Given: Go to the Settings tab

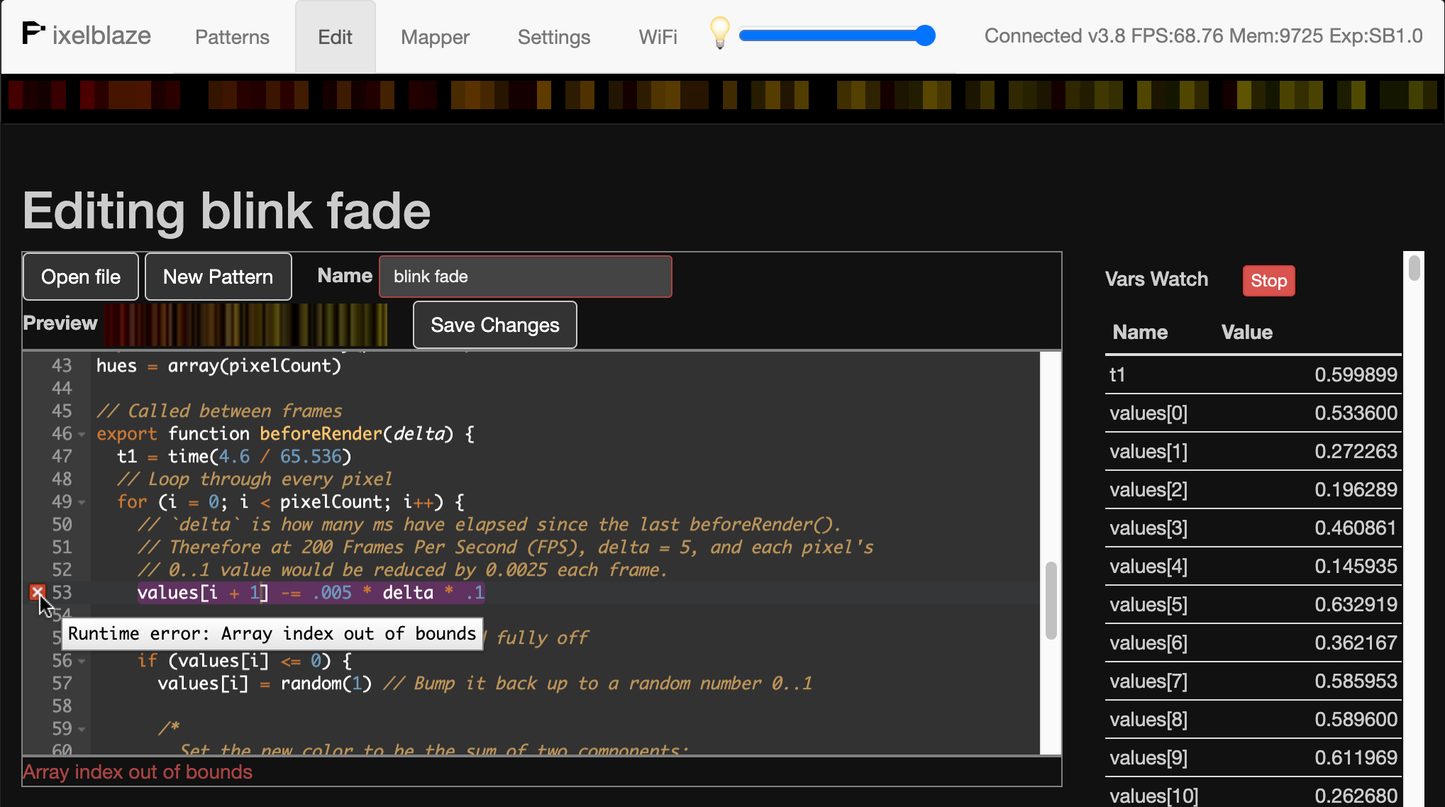Looking at the screenshot, I should pos(554,37).
